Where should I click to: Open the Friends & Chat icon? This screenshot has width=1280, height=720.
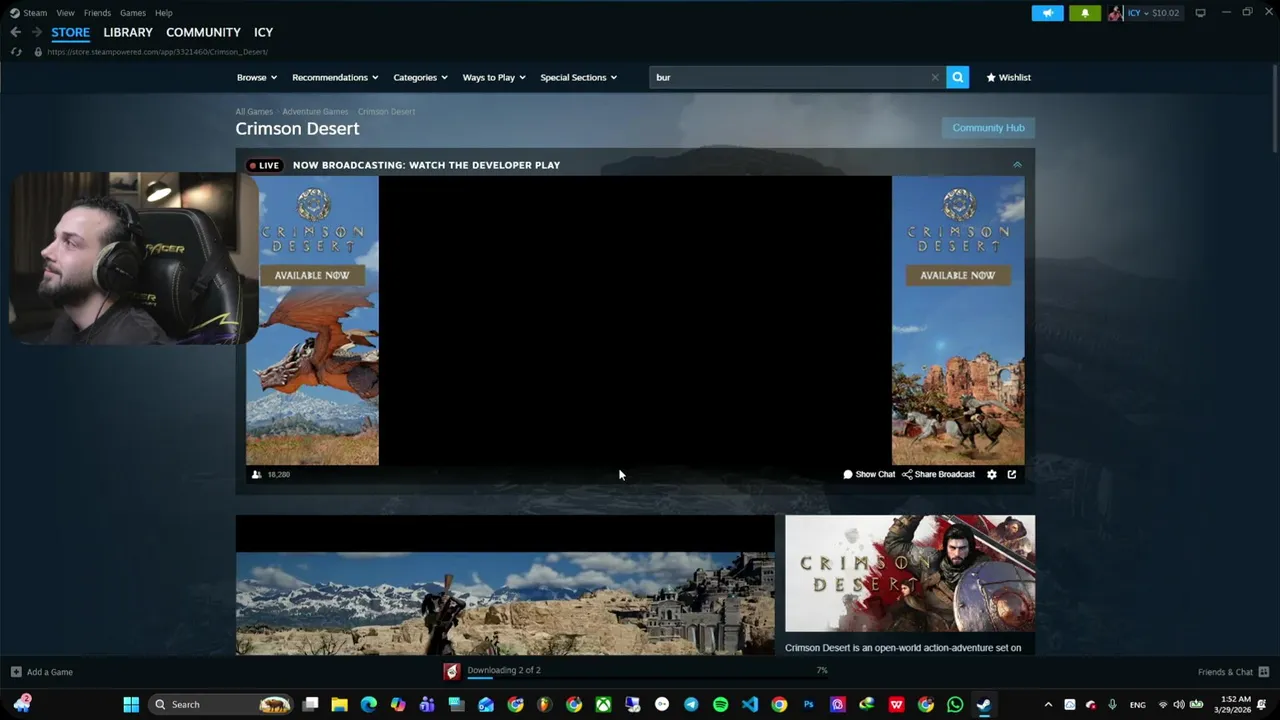[1263, 672]
